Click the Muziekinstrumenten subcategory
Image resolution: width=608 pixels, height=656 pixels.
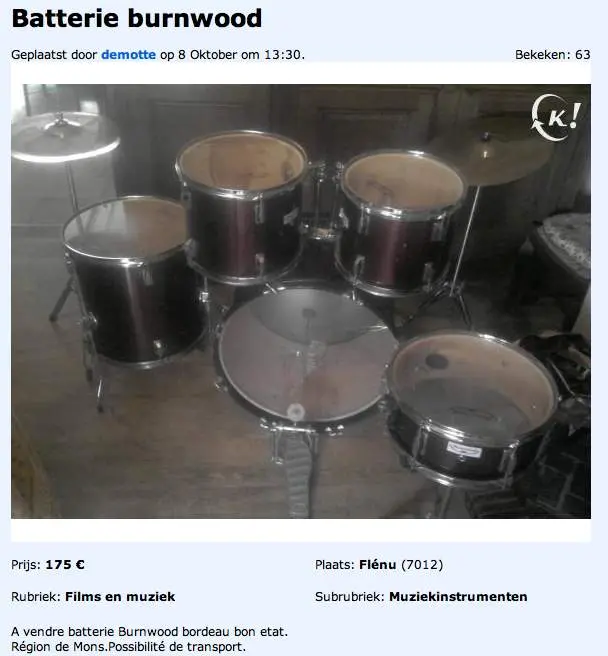coord(458,597)
